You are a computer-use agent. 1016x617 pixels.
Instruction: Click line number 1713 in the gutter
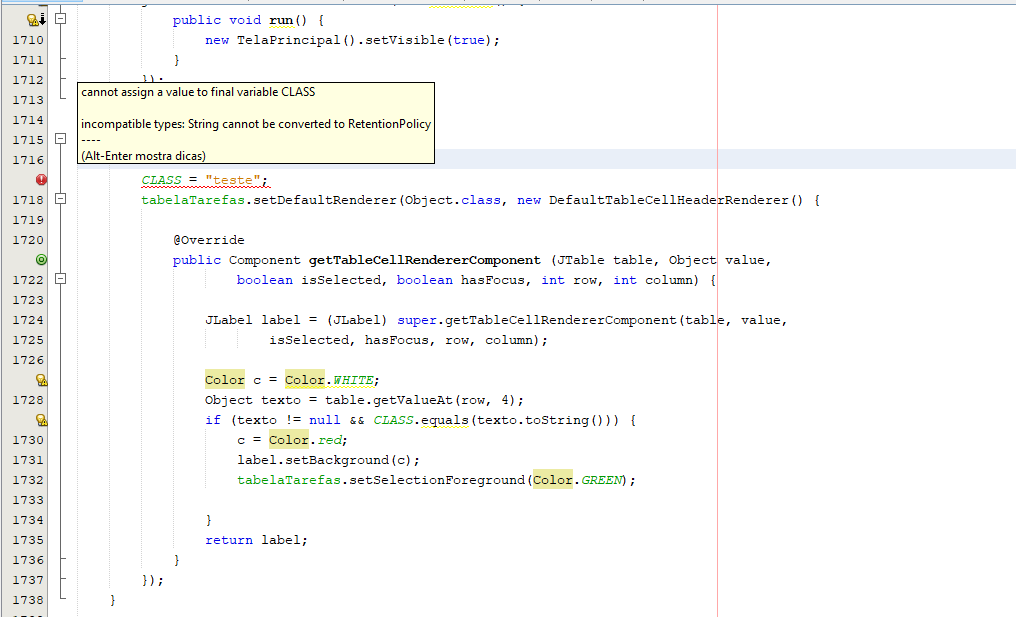(28, 100)
